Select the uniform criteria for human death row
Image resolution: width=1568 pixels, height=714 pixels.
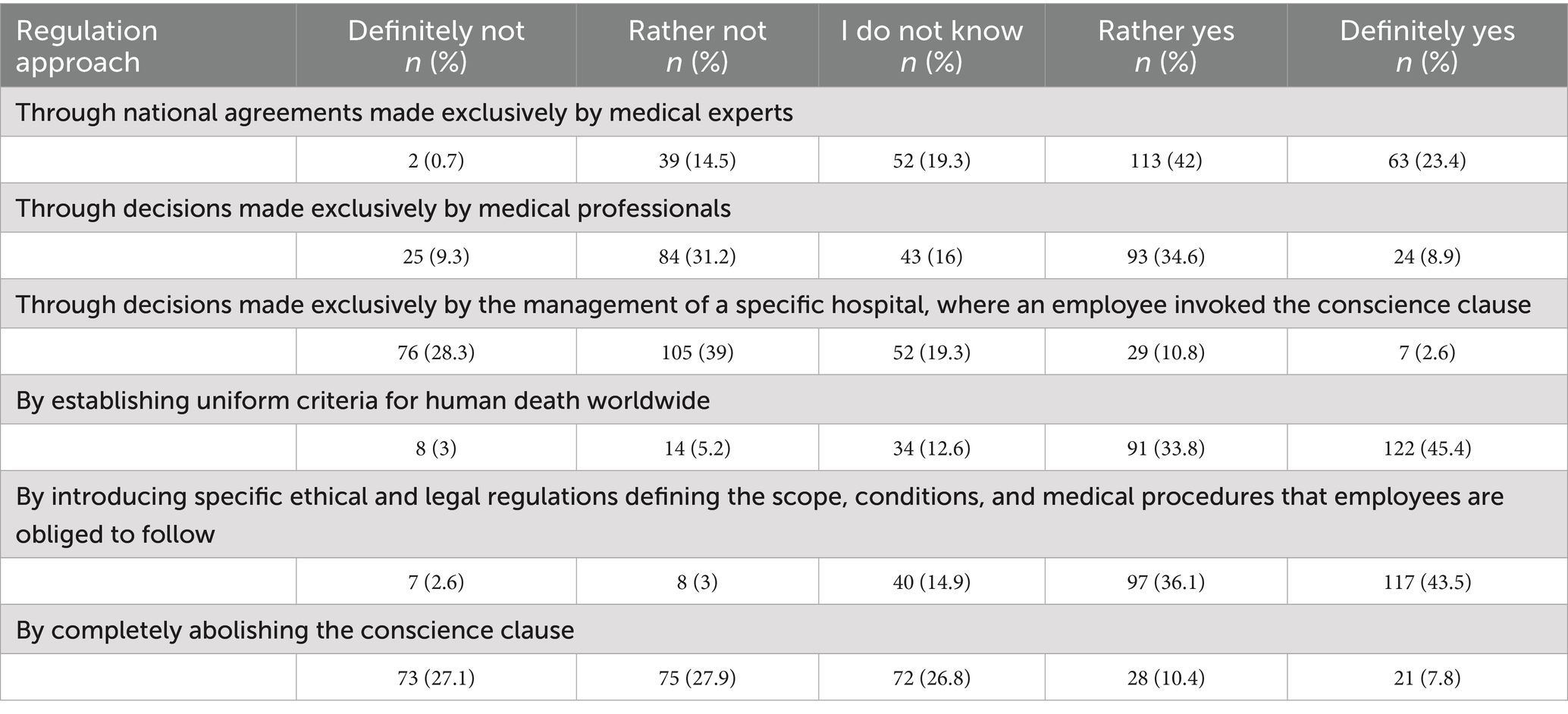click(362, 400)
